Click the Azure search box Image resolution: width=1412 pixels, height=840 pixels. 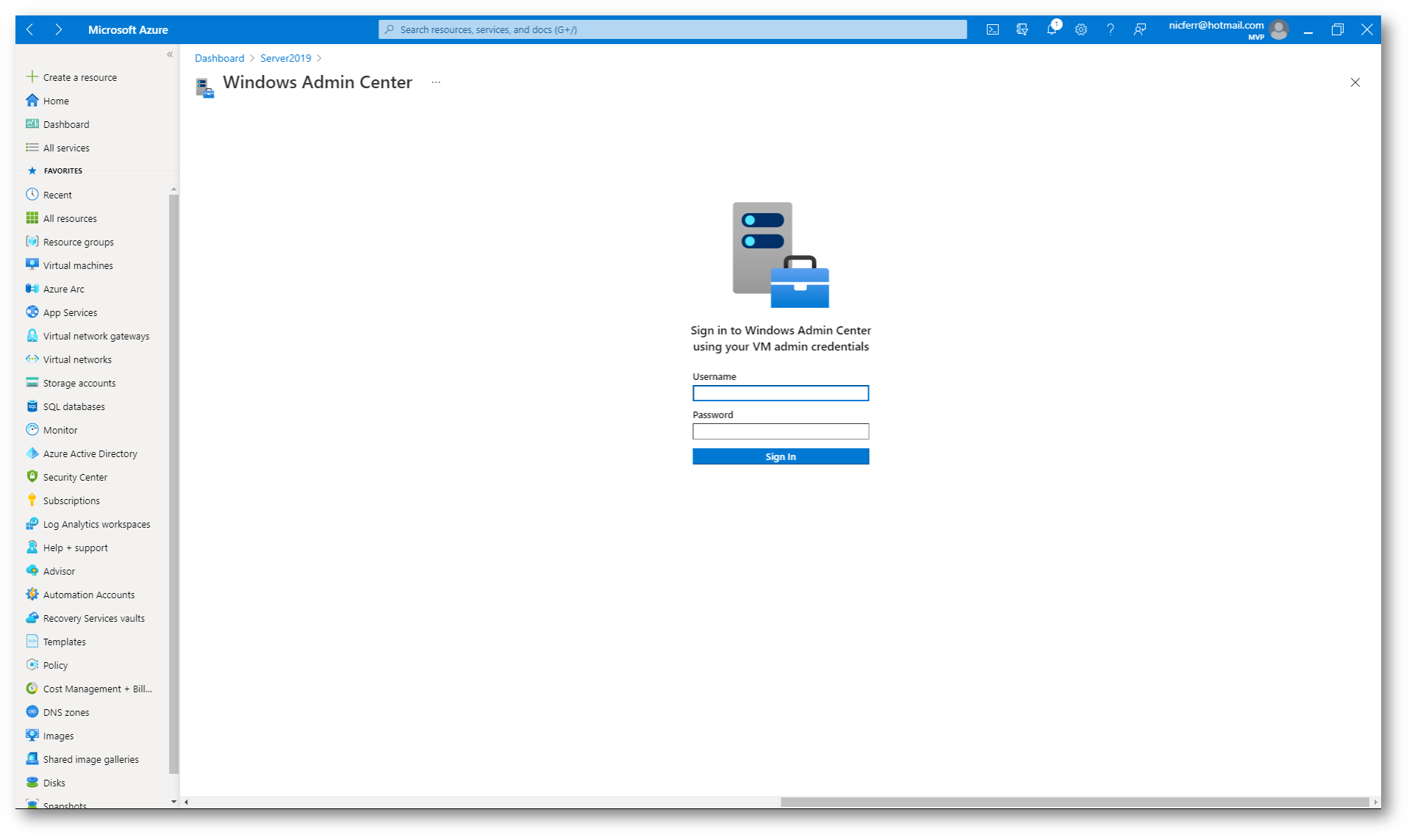pos(673,29)
